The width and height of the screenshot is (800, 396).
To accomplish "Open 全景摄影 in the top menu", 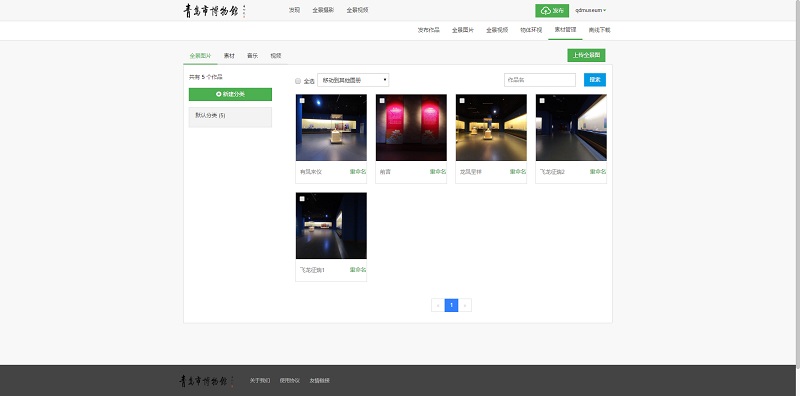I will [x=323, y=10].
